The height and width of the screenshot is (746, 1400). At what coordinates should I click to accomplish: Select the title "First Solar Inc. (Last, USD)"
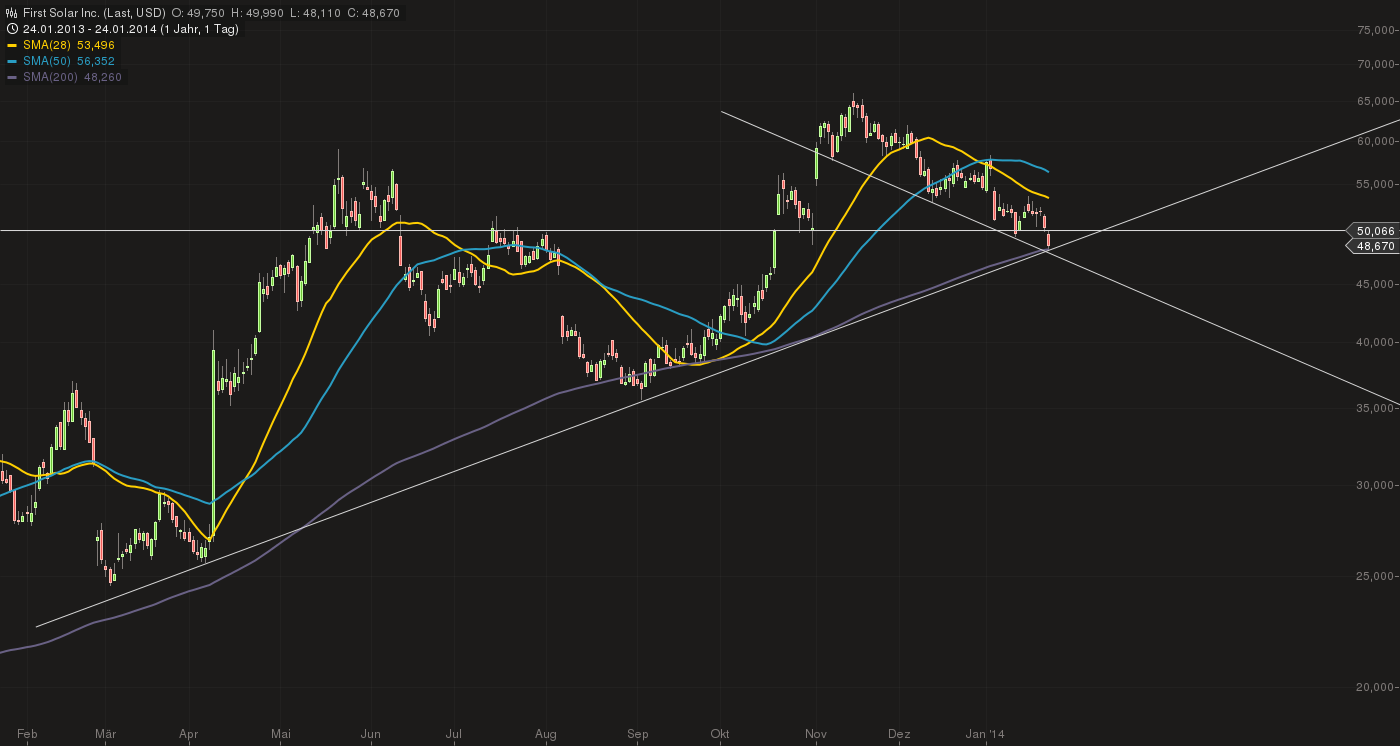(x=93, y=13)
